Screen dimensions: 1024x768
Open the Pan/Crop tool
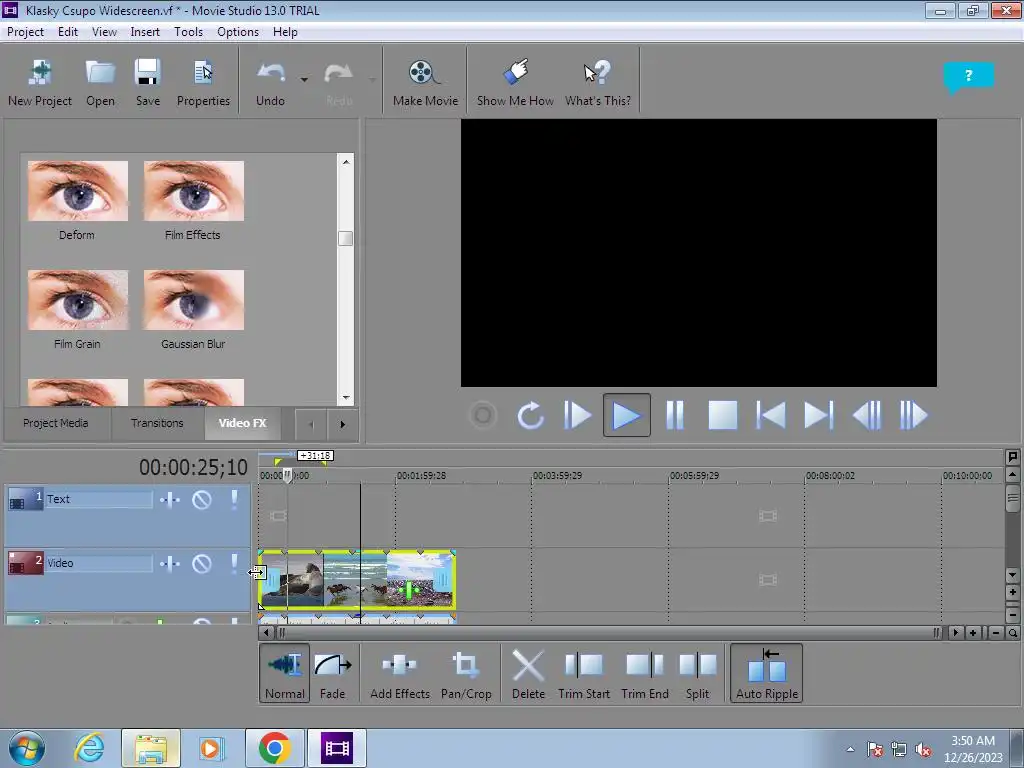click(x=466, y=673)
